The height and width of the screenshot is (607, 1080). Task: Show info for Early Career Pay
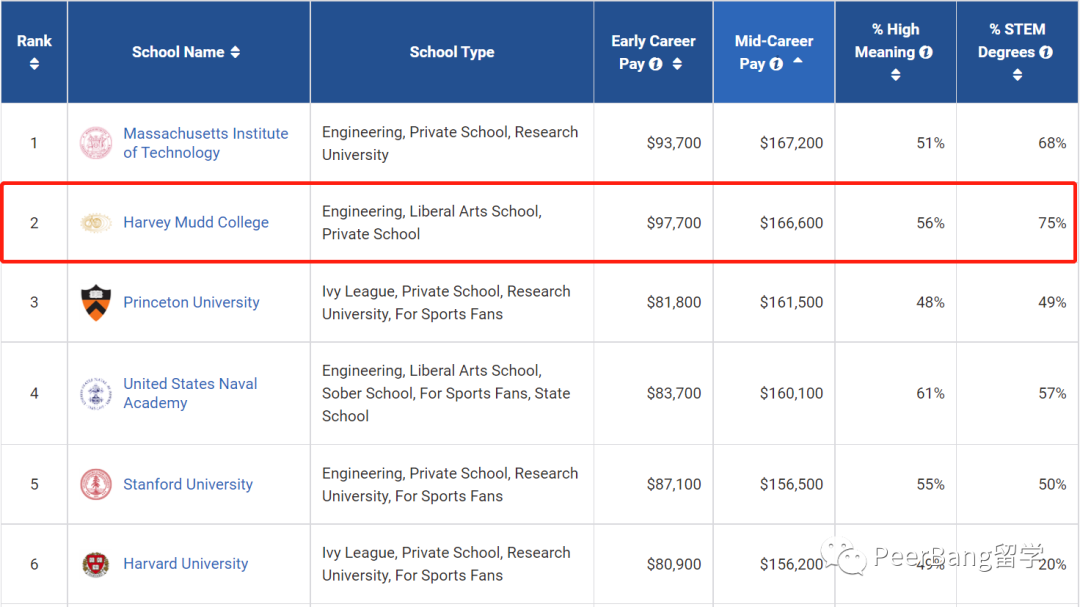click(x=656, y=64)
